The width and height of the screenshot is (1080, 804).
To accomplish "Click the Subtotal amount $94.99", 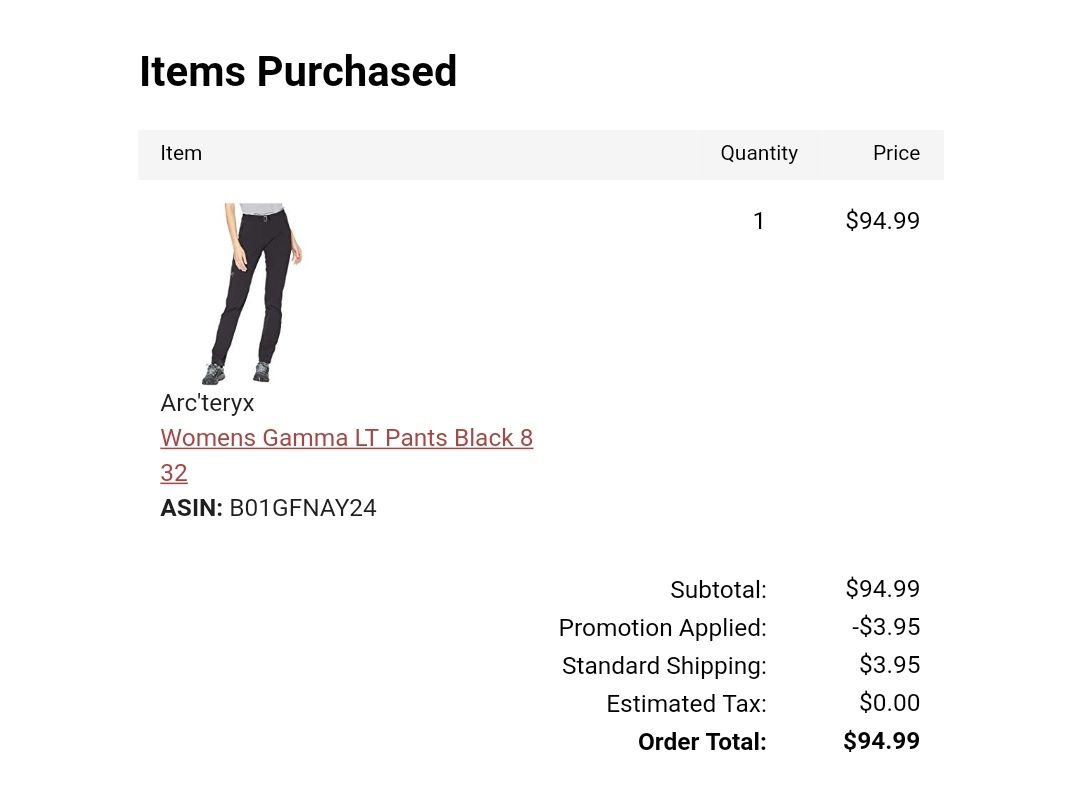I will [x=882, y=588].
